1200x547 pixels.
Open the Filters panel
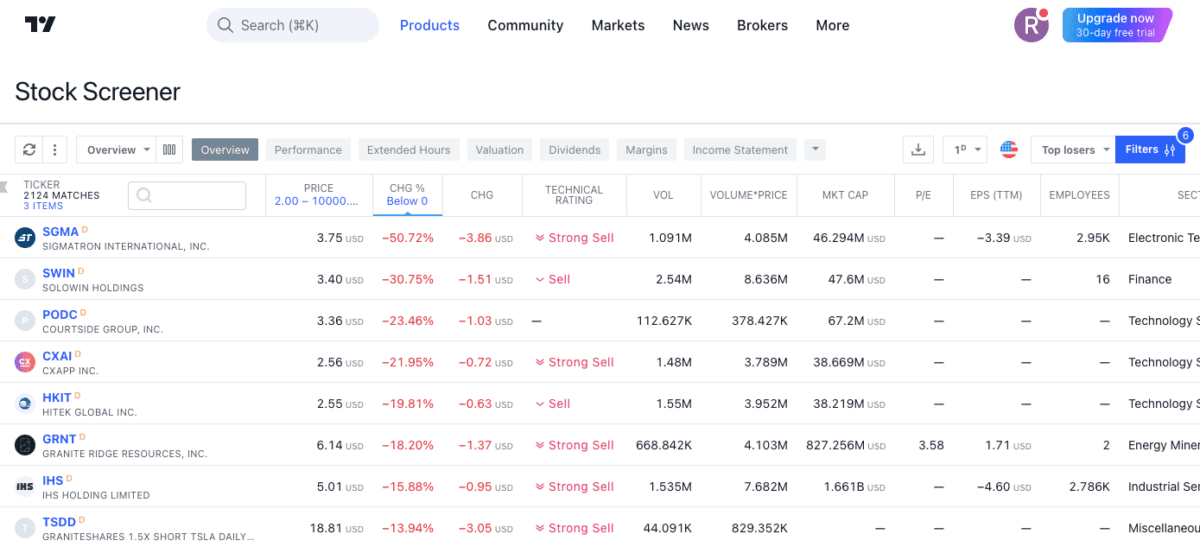point(1150,150)
